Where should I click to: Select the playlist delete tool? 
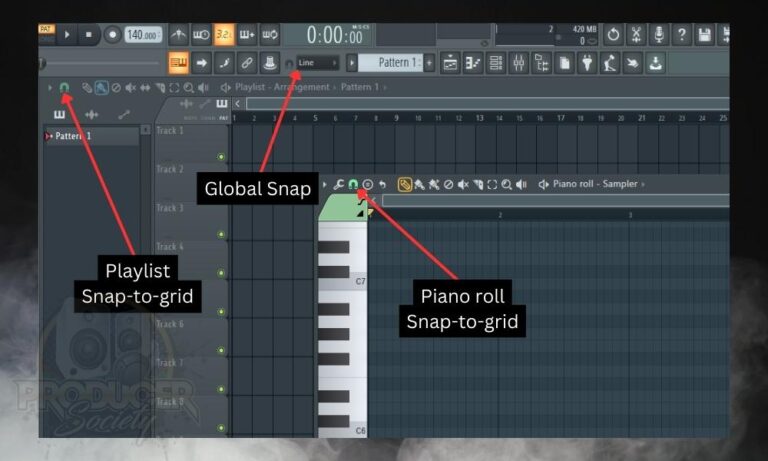tap(116, 88)
